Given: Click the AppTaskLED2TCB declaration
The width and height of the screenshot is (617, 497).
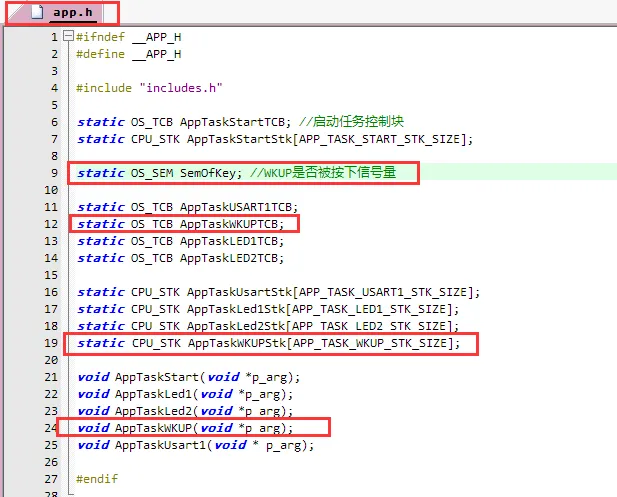Looking at the screenshot, I should coord(231,257).
